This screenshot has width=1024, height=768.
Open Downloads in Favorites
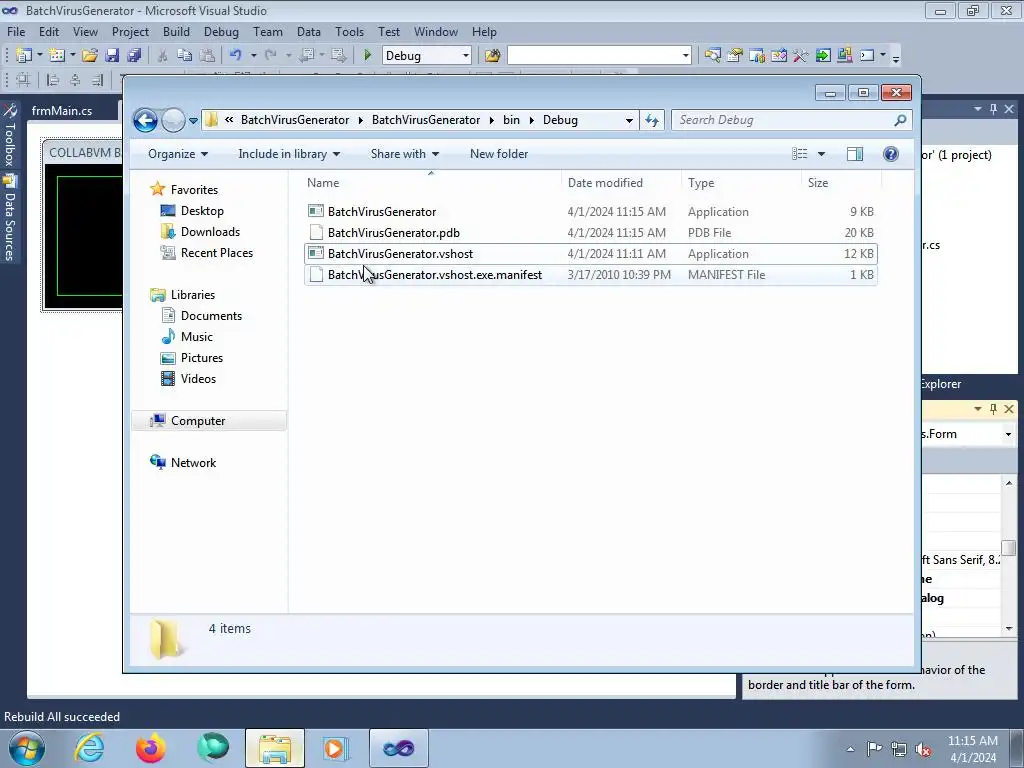[x=210, y=232]
